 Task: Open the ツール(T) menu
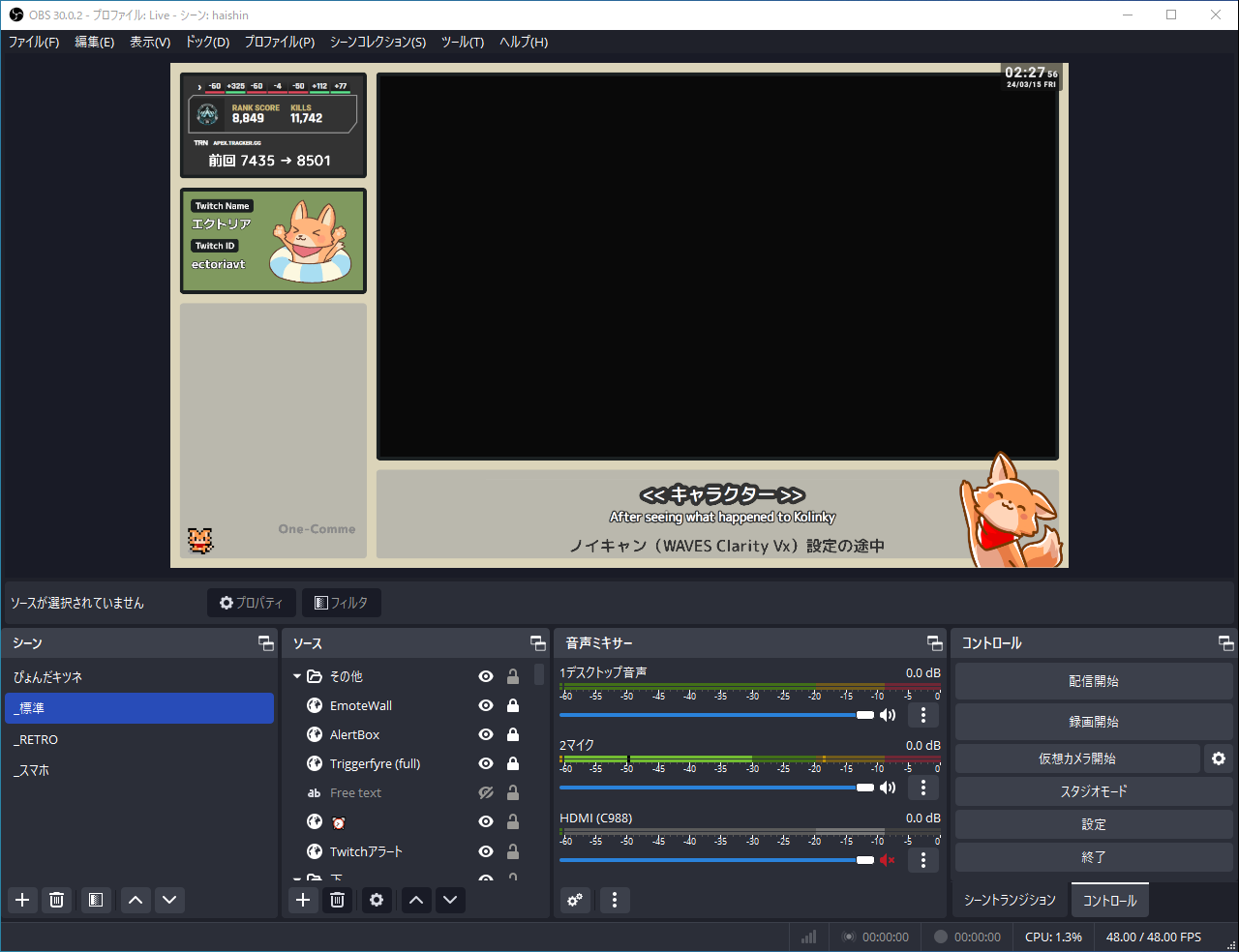point(462,42)
